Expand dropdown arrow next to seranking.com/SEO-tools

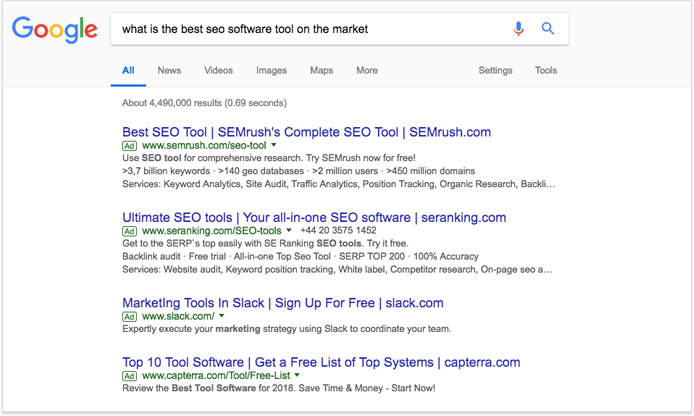[x=289, y=230]
